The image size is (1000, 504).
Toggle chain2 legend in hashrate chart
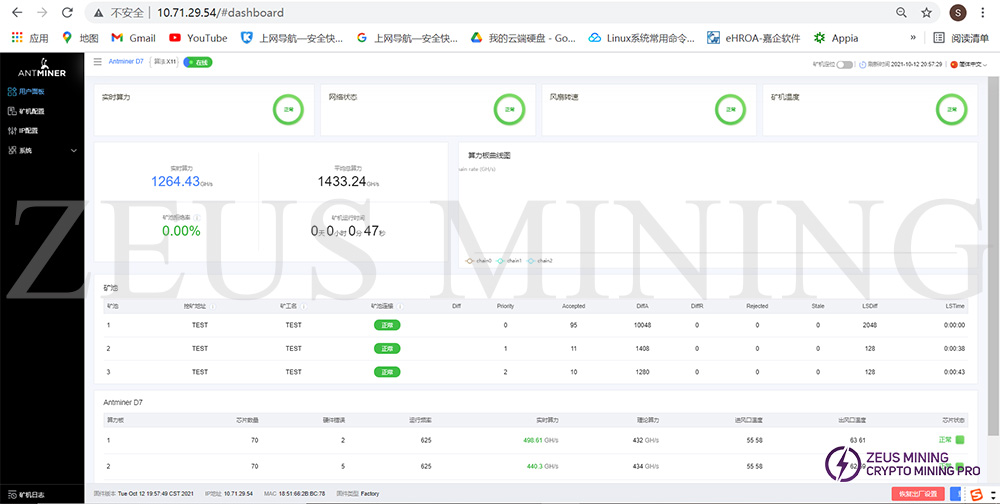tap(539, 260)
